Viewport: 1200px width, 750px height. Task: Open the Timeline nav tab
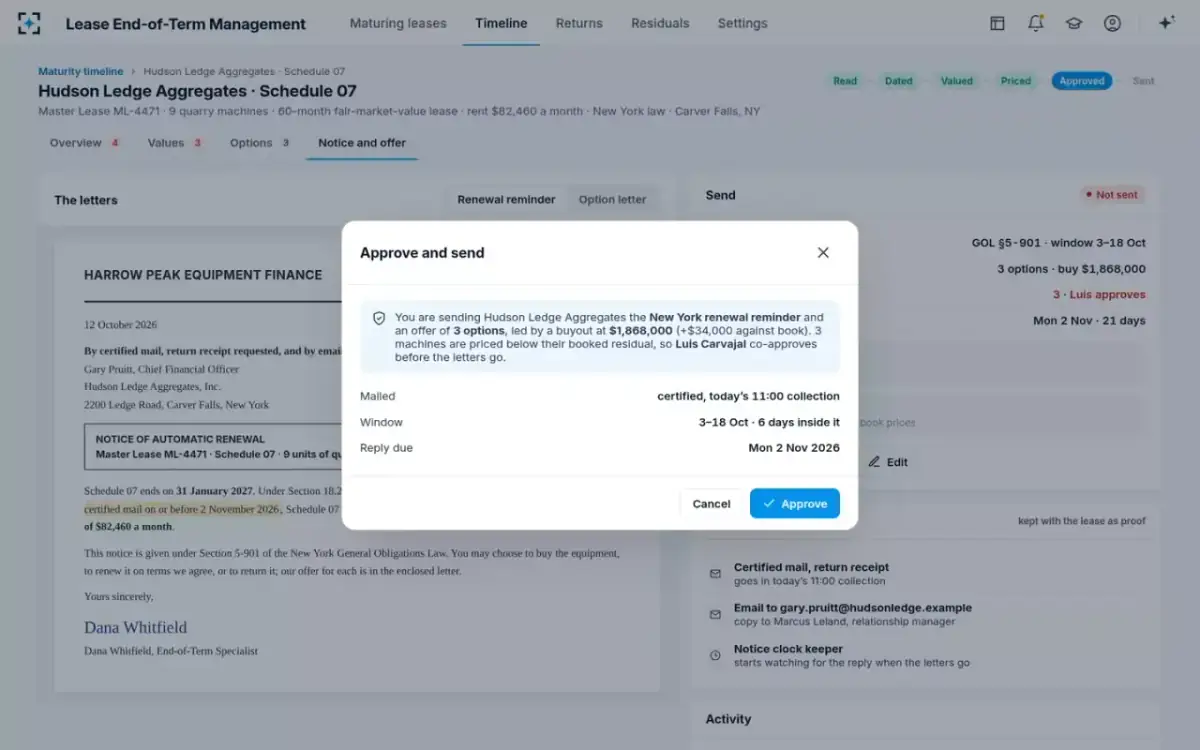click(x=501, y=23)
